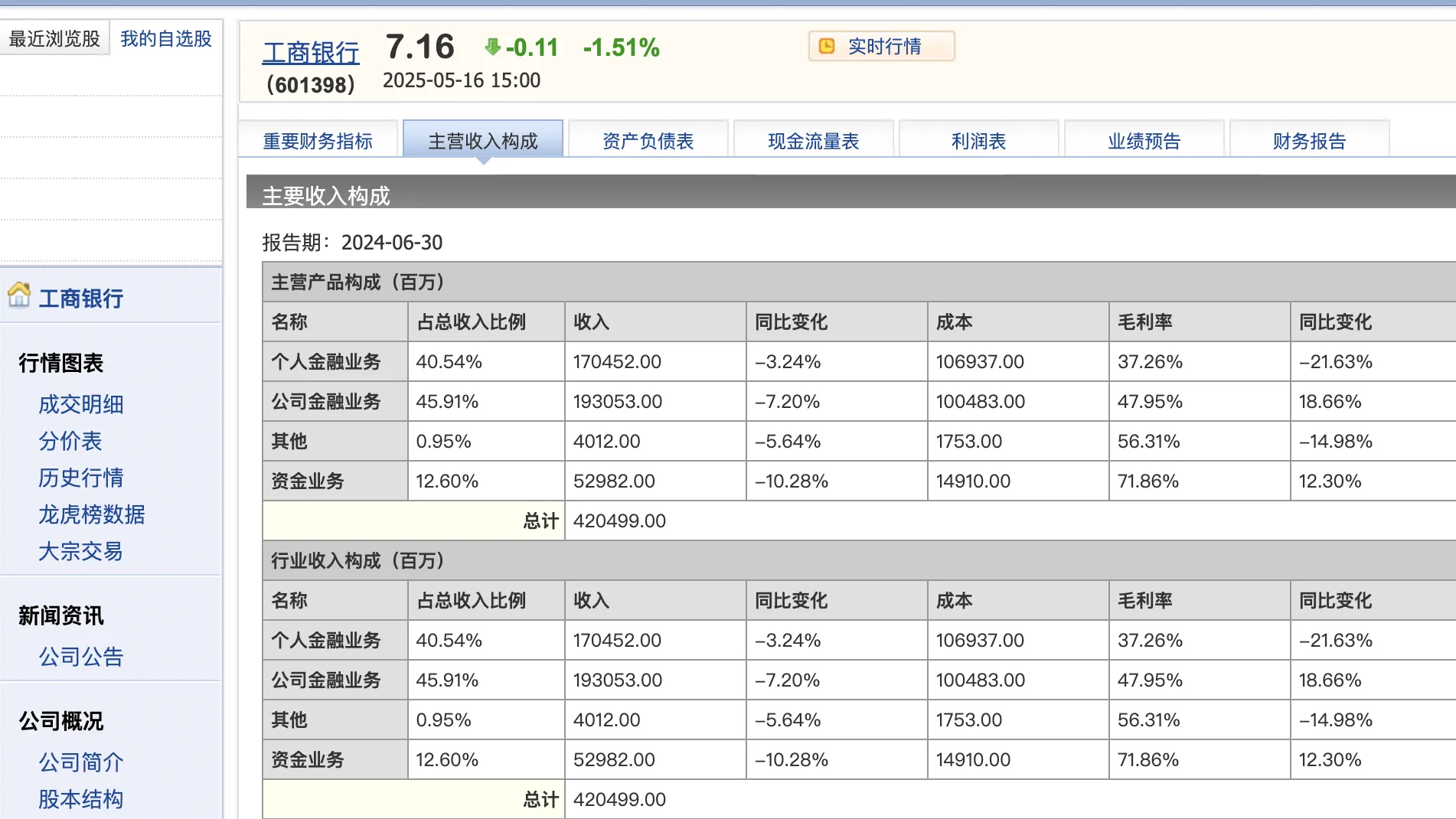Click the green down arrow price indicator
The image size is (1456, 819).
tap(492, 47)
